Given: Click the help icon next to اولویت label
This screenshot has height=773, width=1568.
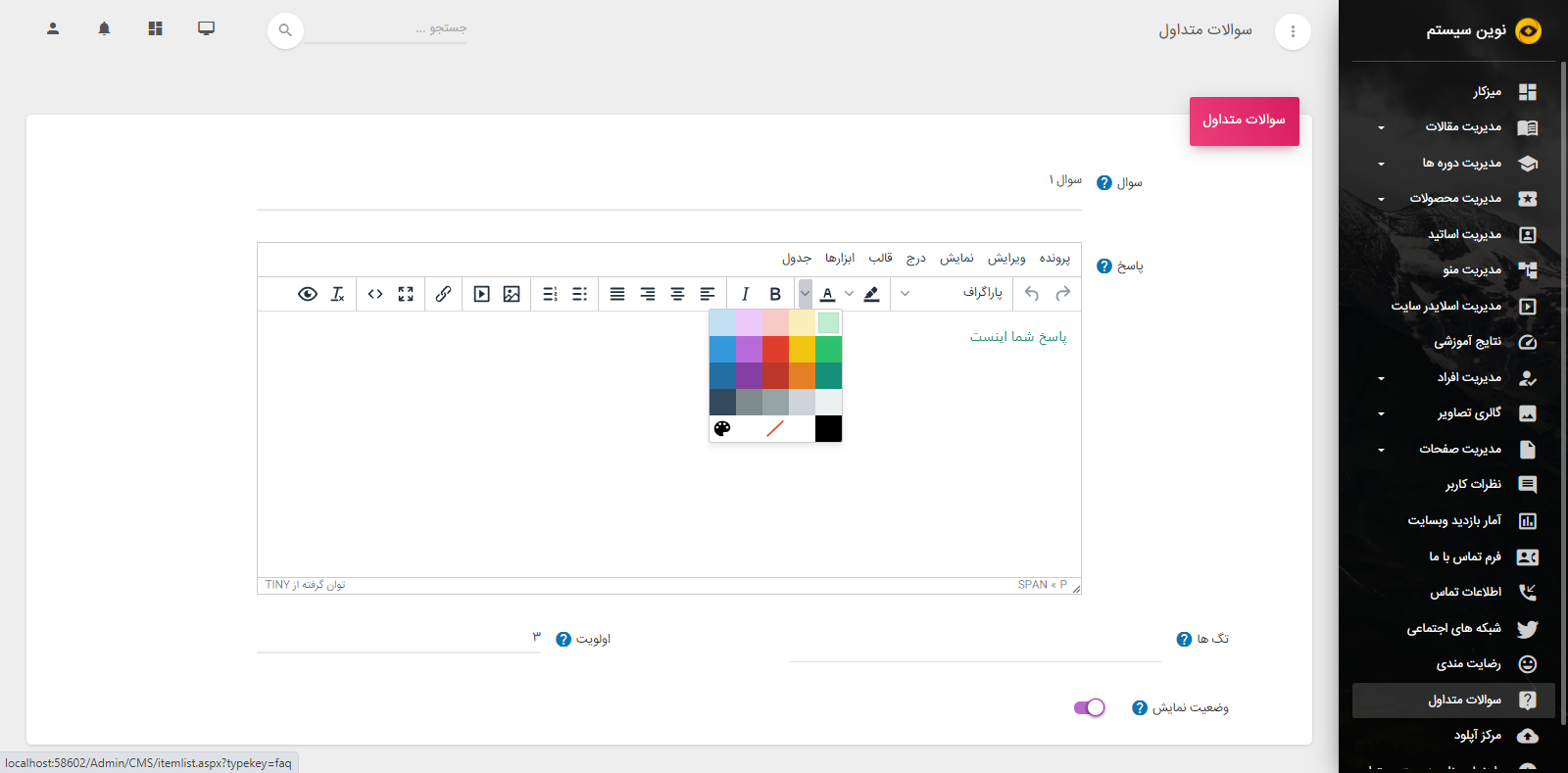Looking at the screenshot, I should tap(563, 640).
